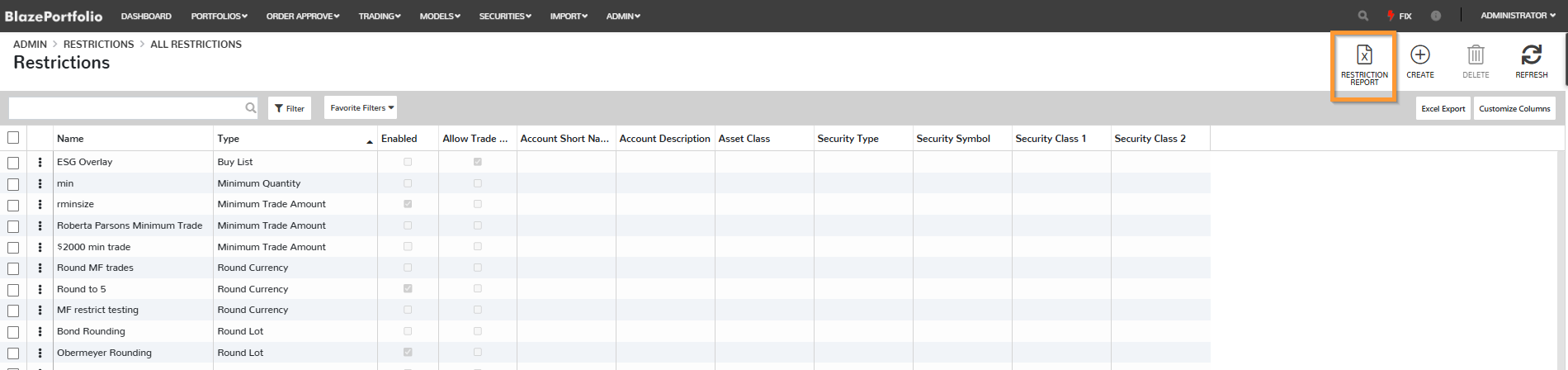Open row menu for rminsize
Viewport: 1568px width, 370px height.
pyautogui.click(x=40, y=204)
